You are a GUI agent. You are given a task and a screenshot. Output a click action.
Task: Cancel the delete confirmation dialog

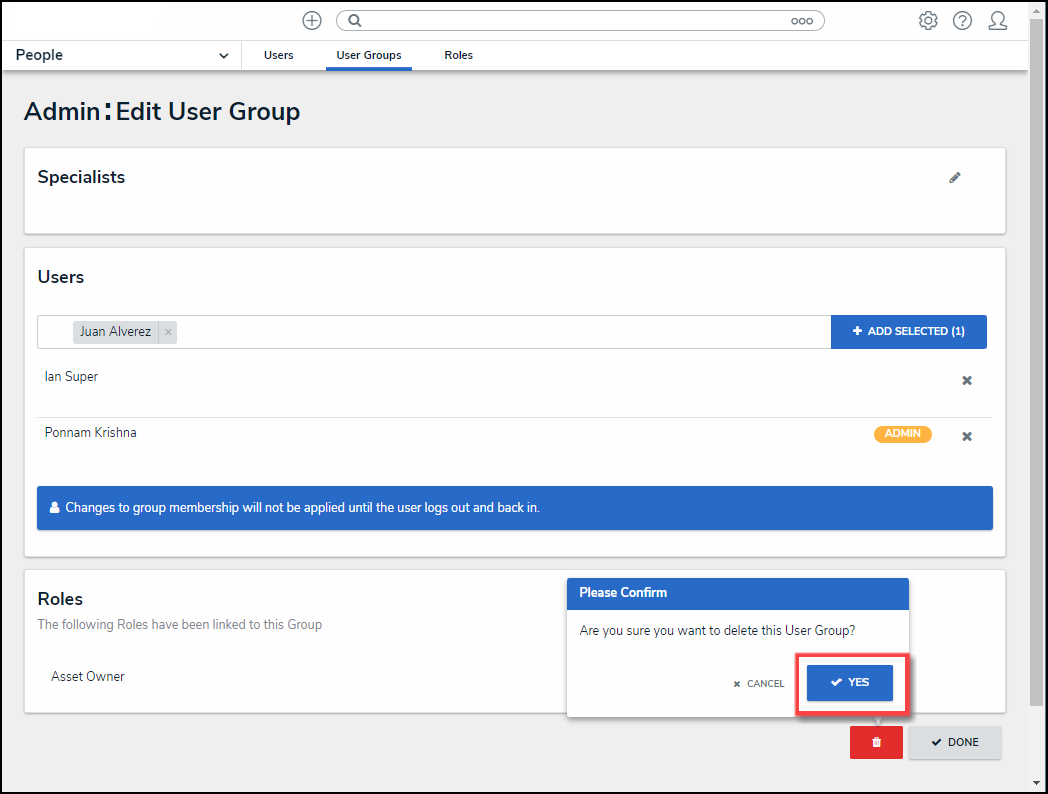(759, 684)
